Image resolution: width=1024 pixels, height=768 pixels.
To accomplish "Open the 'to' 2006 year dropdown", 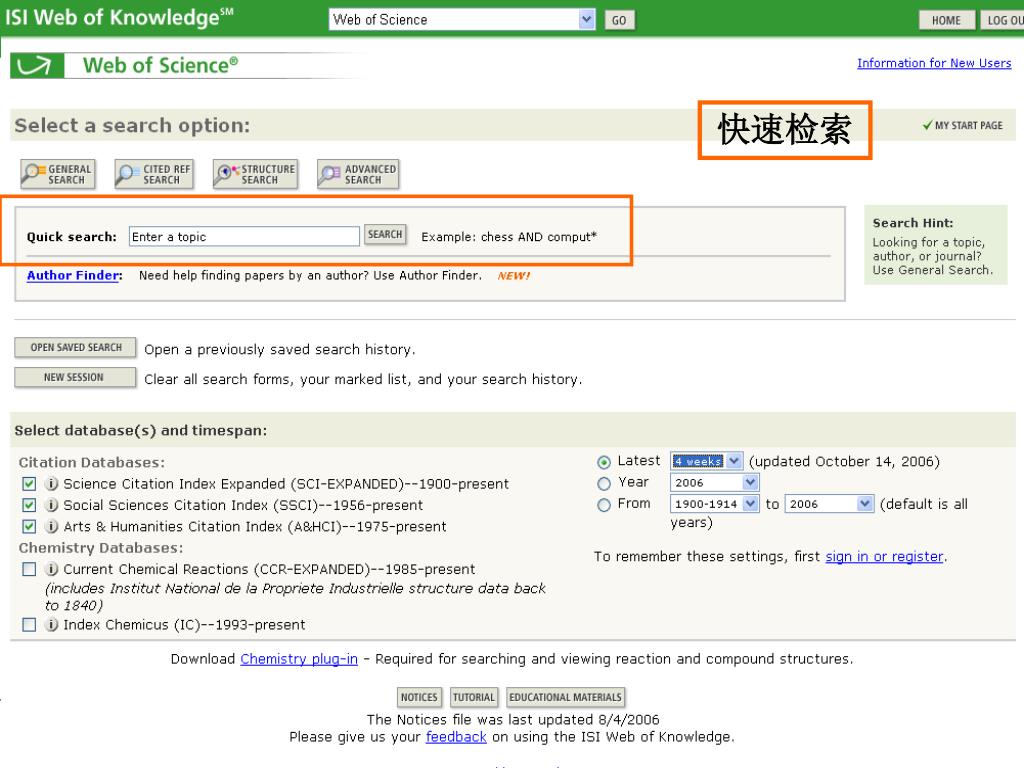I will (829, 504).
